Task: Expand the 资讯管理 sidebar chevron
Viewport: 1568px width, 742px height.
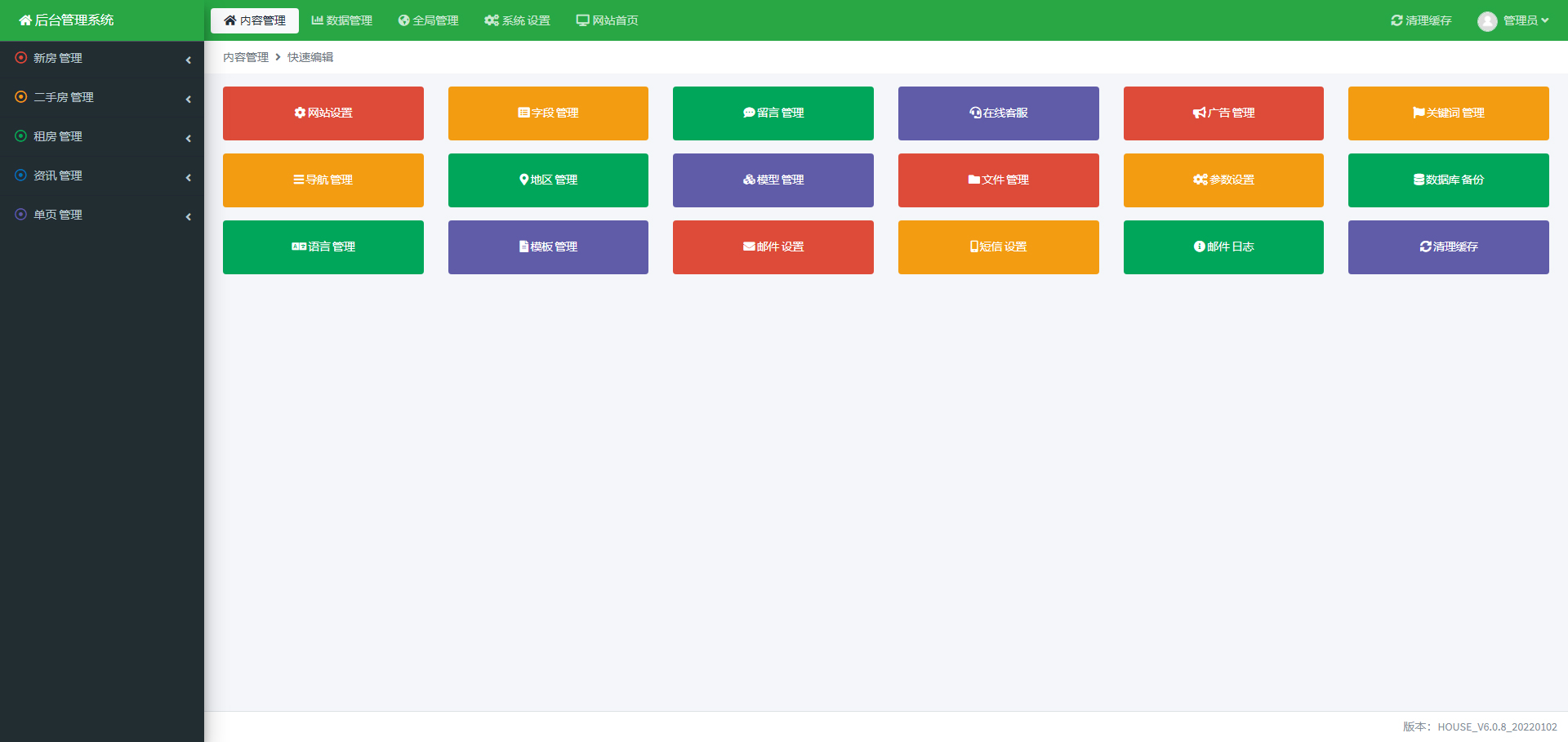Action: (x=189, y=177)
